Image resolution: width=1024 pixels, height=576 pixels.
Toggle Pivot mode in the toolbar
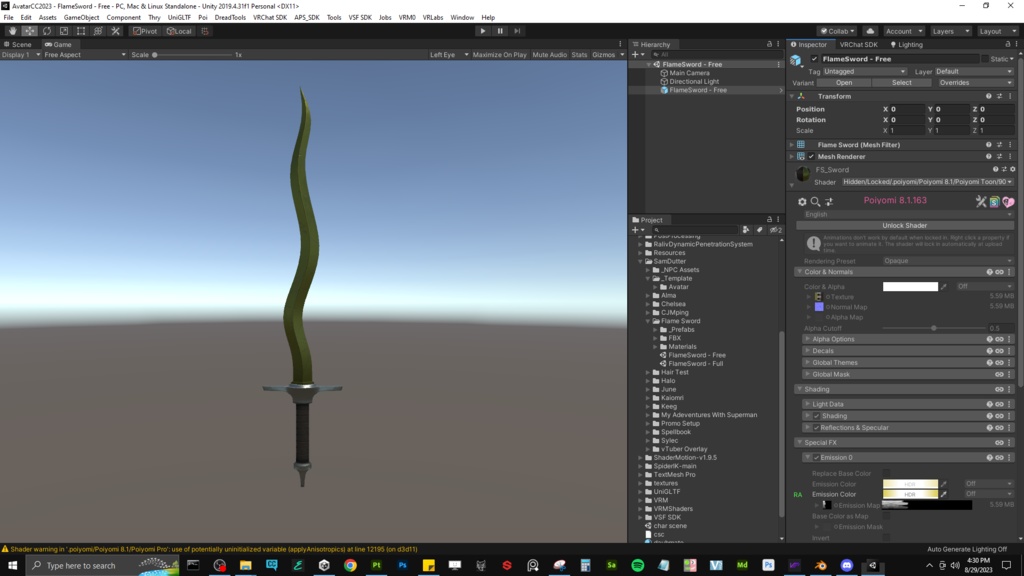[143, 31]
